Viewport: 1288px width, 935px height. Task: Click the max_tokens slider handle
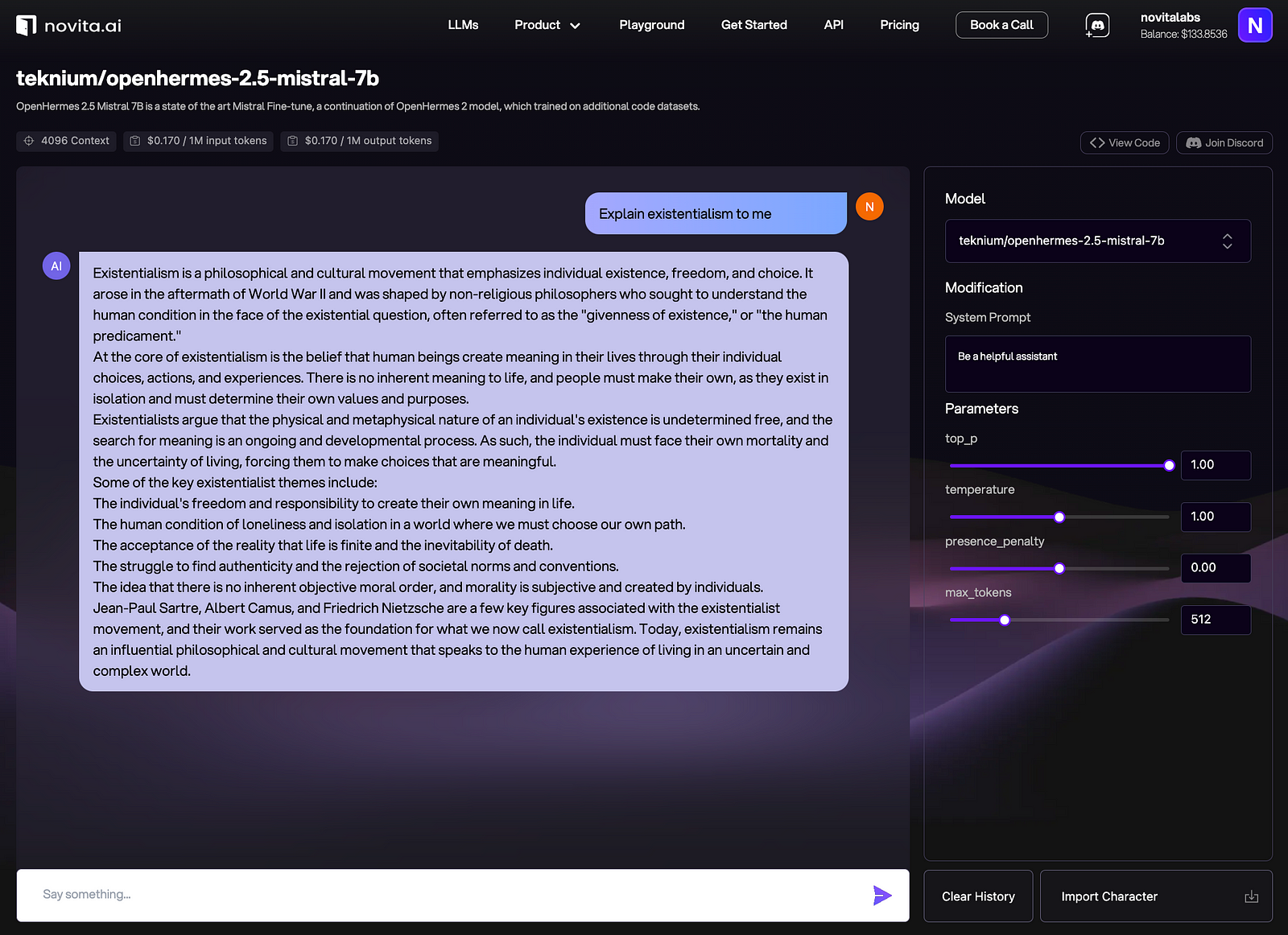1005,620
